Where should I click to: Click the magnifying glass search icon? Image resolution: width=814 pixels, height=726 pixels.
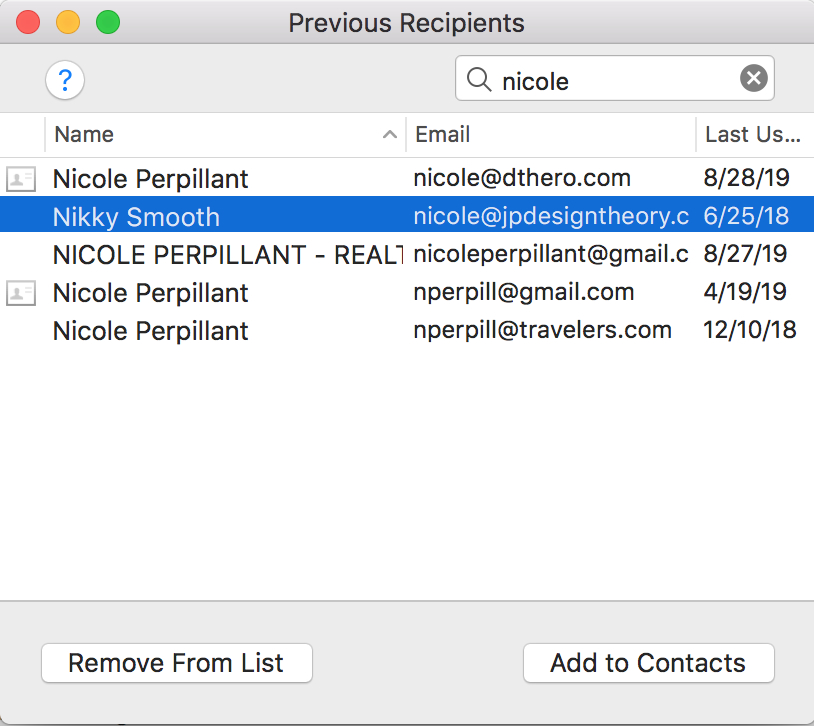pyautogui.click(x=480, y=79)
